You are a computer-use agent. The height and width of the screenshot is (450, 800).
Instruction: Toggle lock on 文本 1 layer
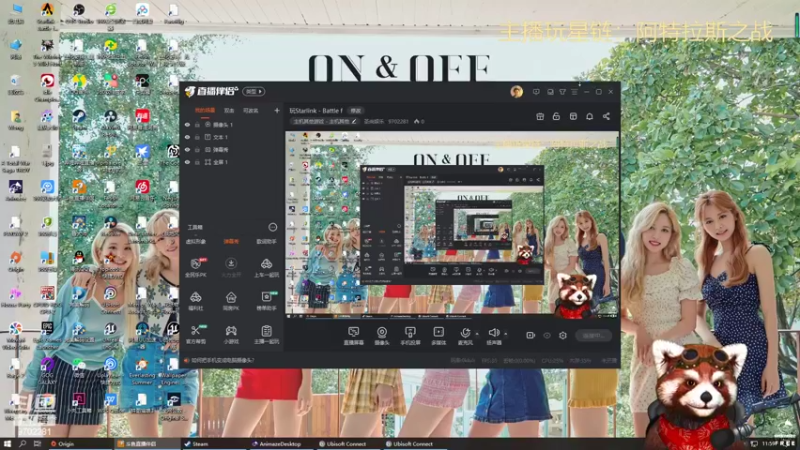[x=197, y=137]
